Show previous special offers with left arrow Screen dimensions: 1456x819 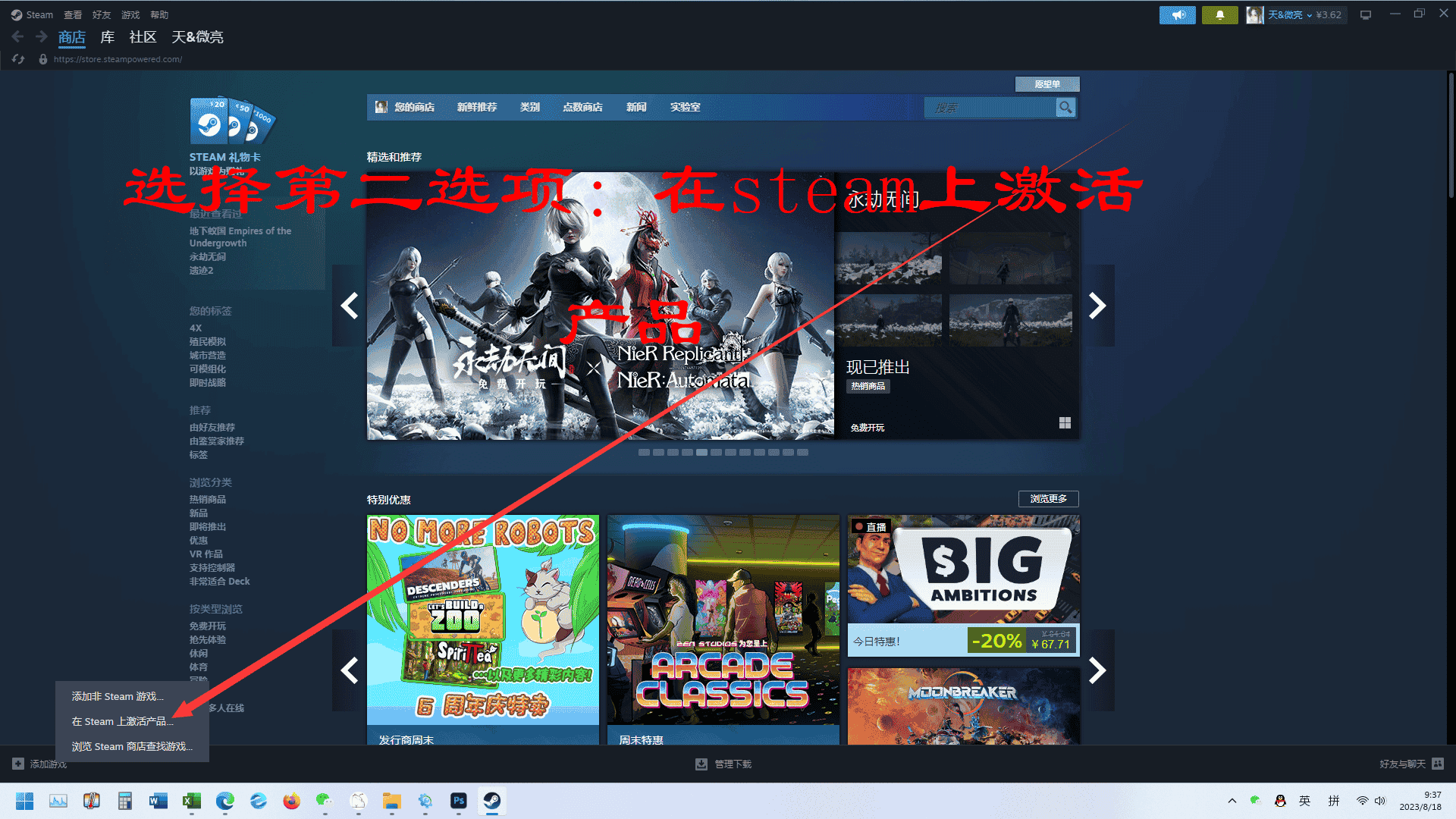point(349,670)
